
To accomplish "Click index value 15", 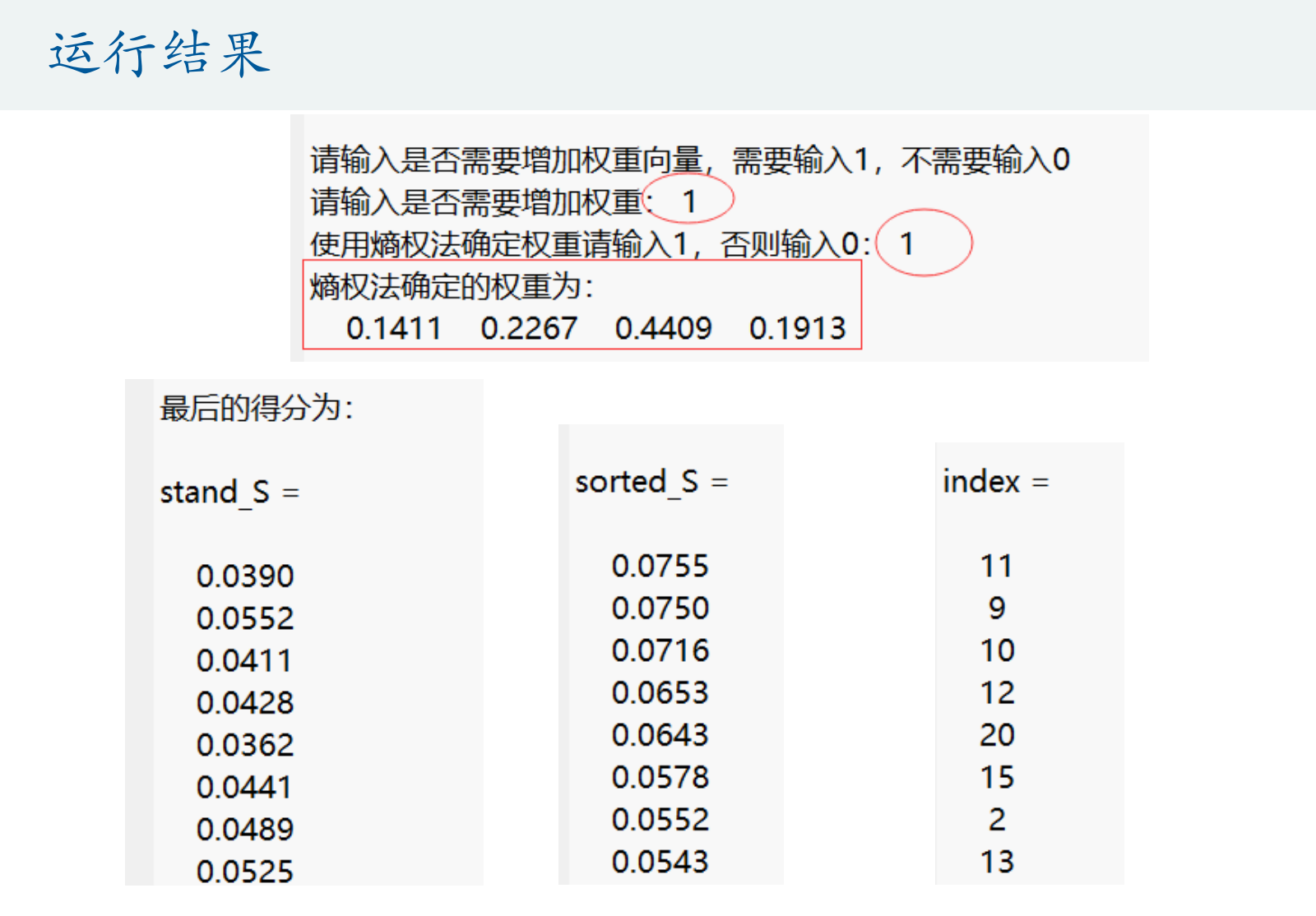I will pos(998,778).
